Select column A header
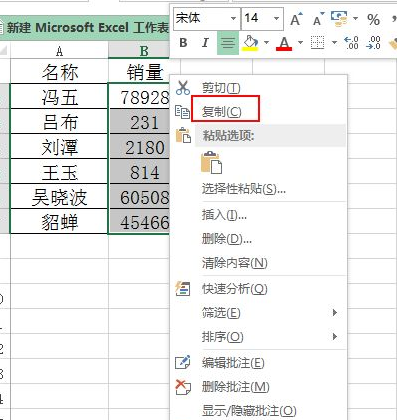 pos(59,51)
